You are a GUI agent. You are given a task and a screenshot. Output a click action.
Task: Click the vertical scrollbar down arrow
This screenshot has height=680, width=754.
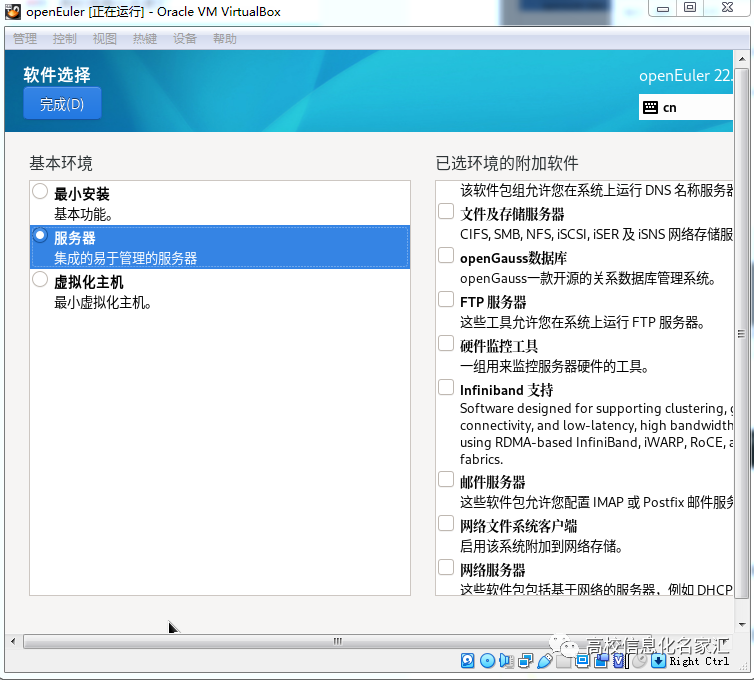click(741, 625)
